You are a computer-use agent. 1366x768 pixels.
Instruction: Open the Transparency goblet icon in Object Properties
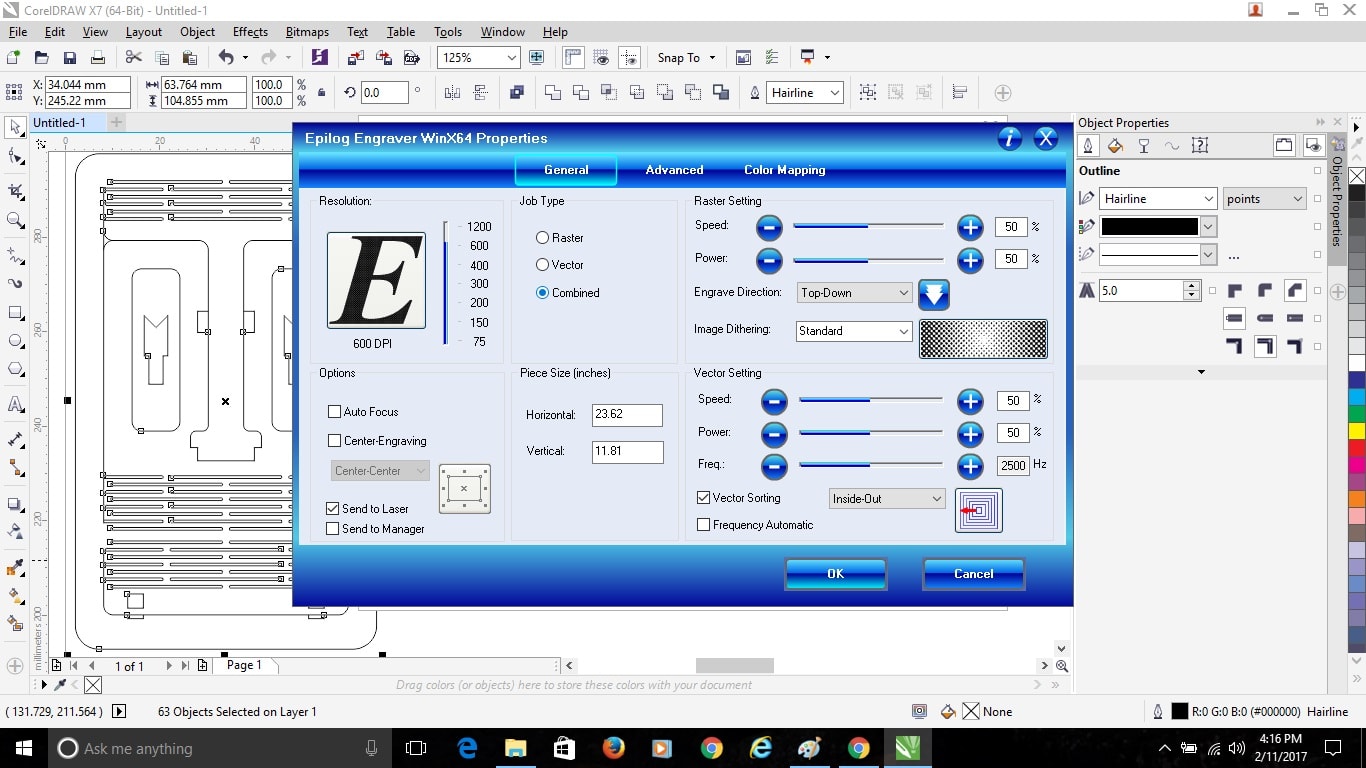(1144, 146)
